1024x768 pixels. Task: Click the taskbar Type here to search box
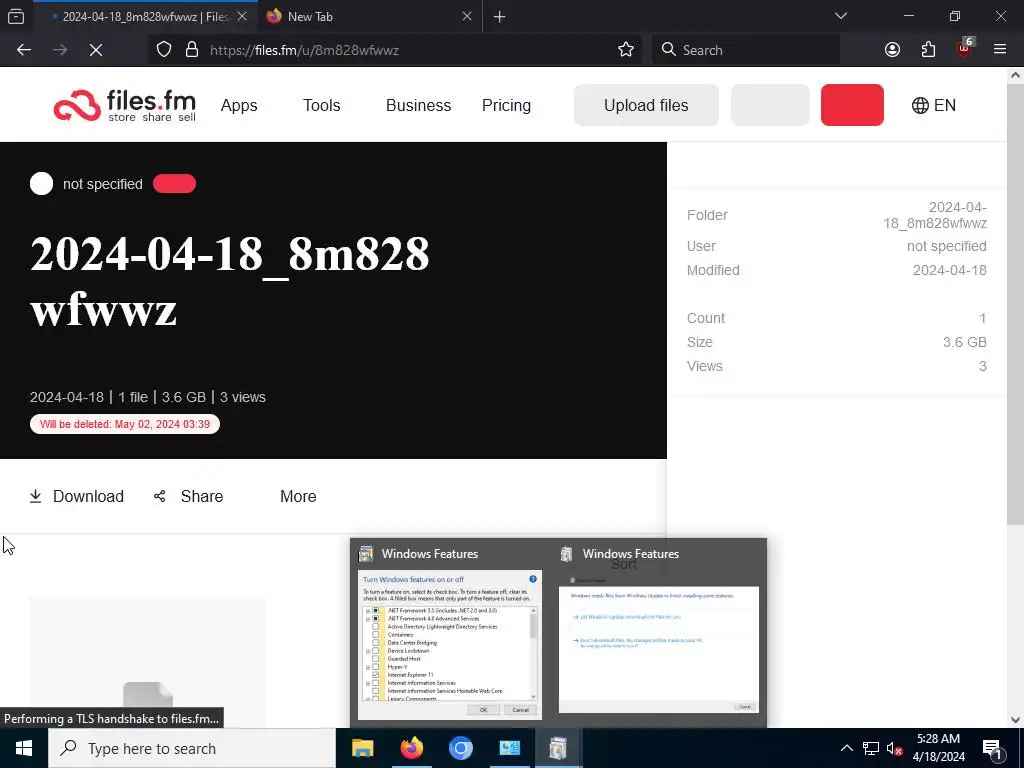pos(192,748)
